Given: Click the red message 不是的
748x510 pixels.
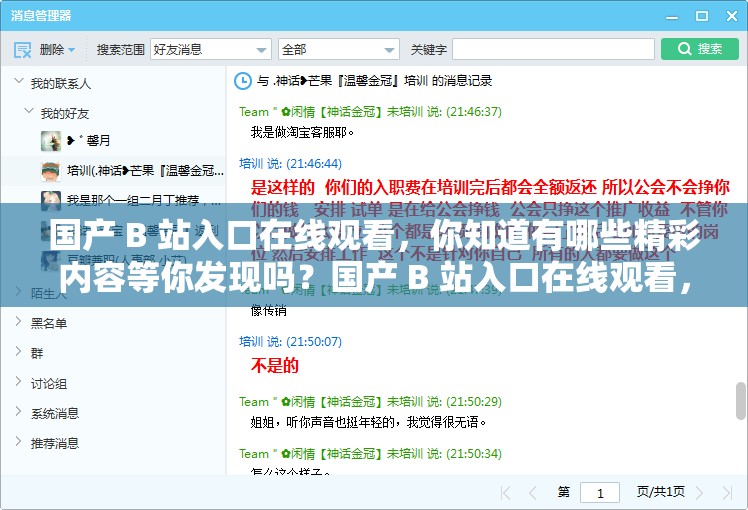Looking at the screenshot, I should point(275,365).
